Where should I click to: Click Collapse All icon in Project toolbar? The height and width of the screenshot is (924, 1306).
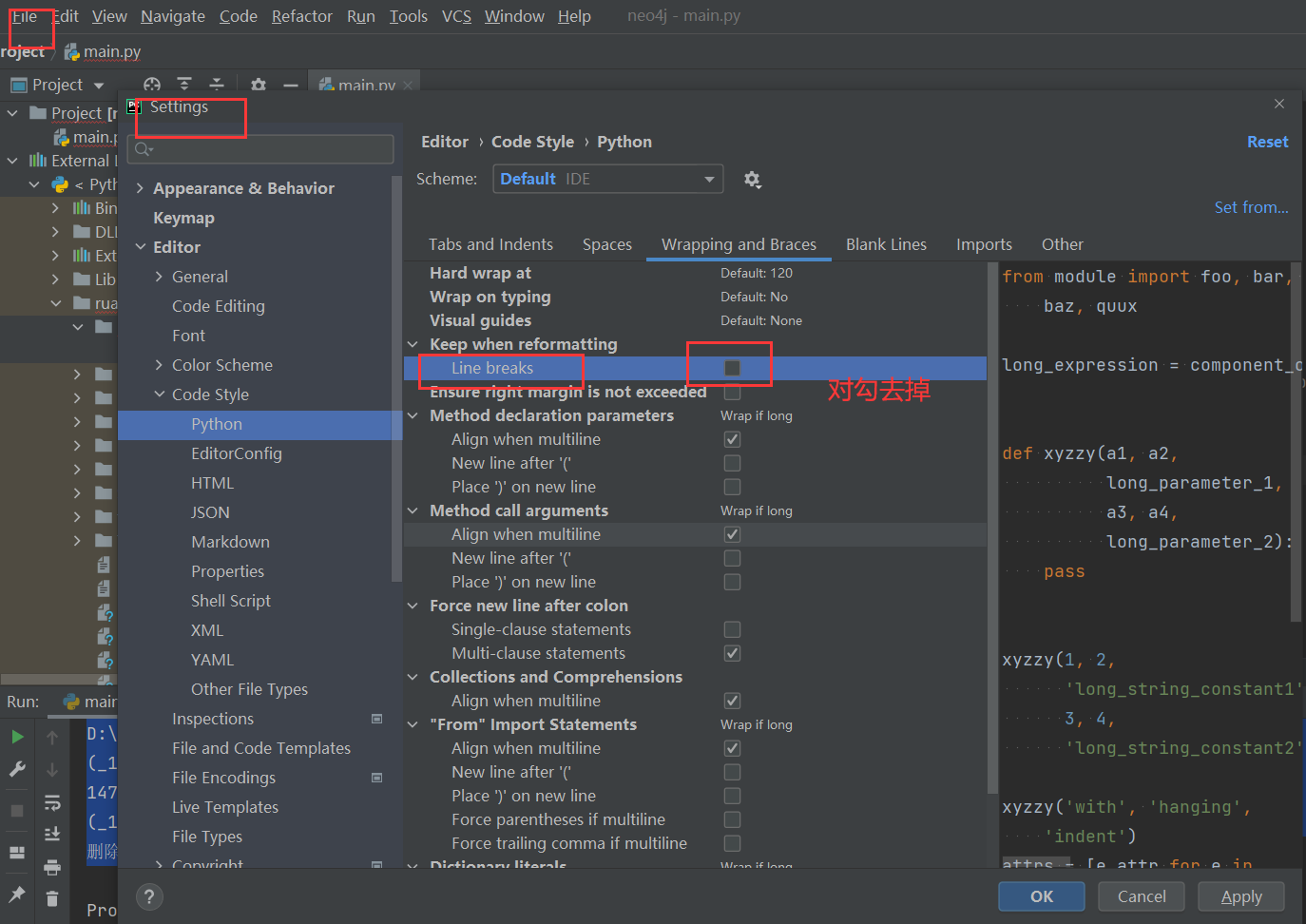[x=217, y=85]
